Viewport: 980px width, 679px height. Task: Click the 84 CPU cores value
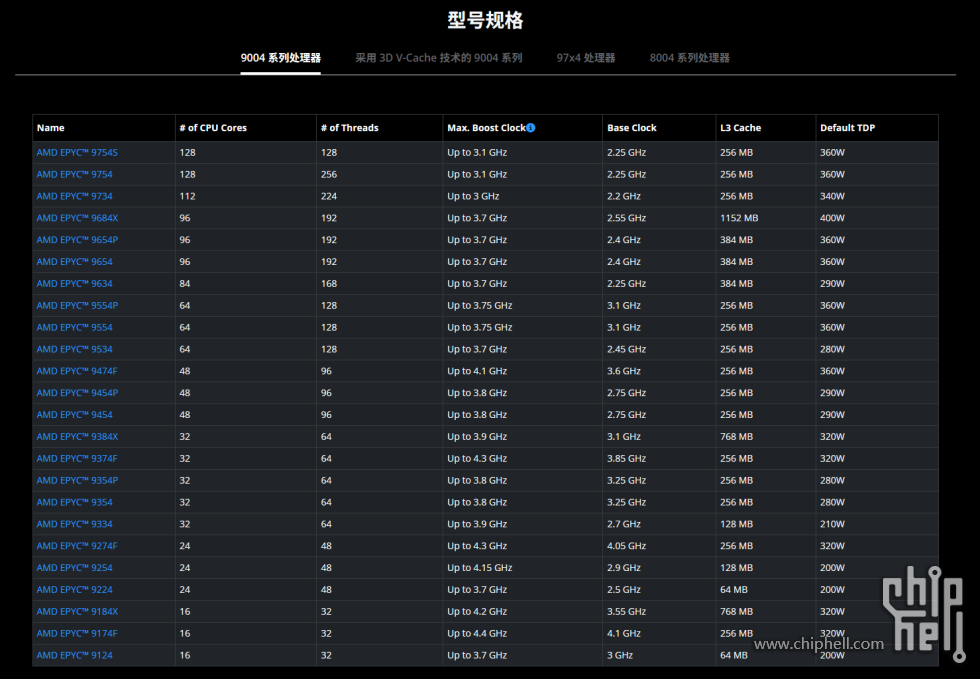(185, 284)
